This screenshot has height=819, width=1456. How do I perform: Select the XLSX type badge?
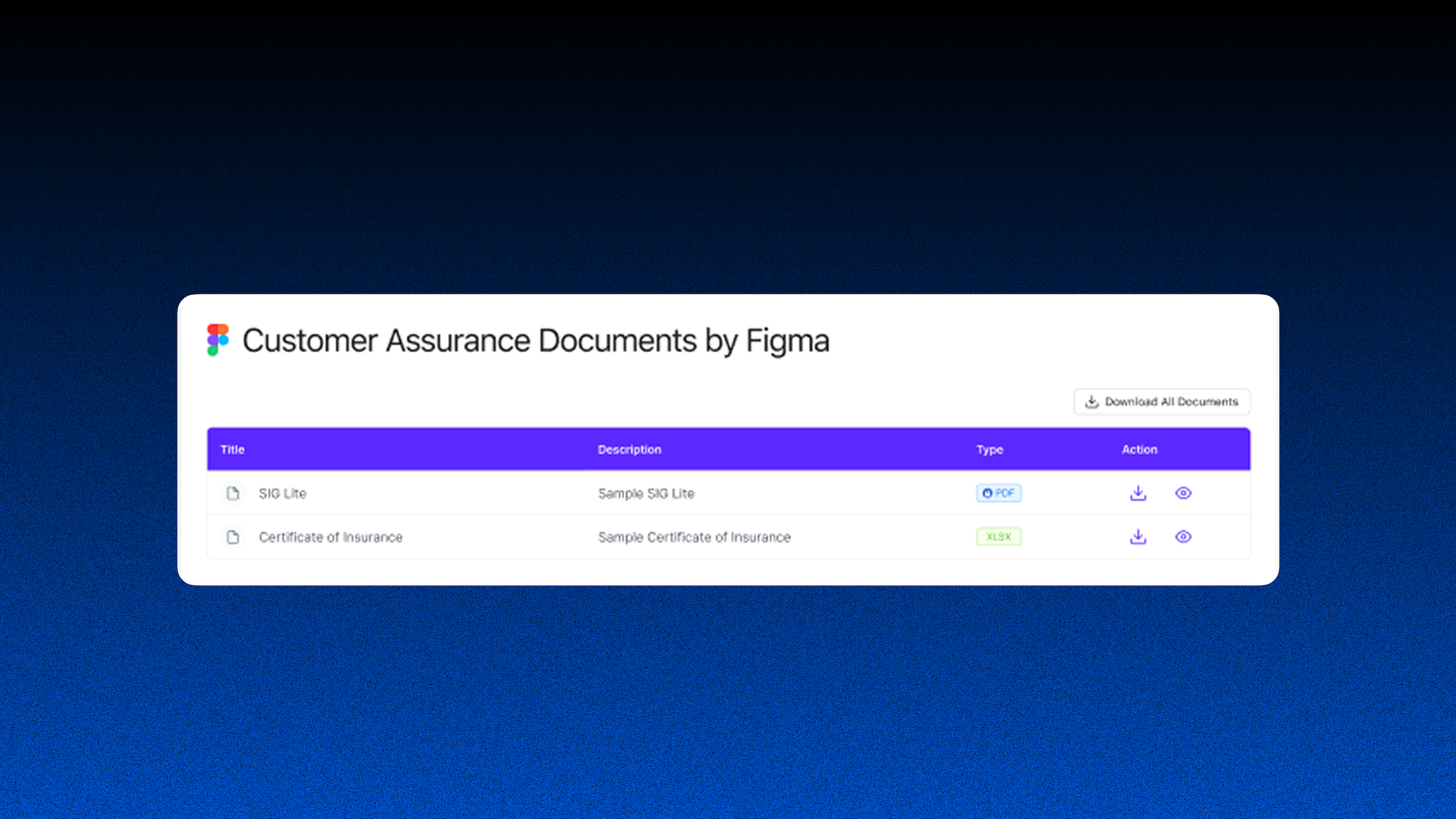pos(998,537)
